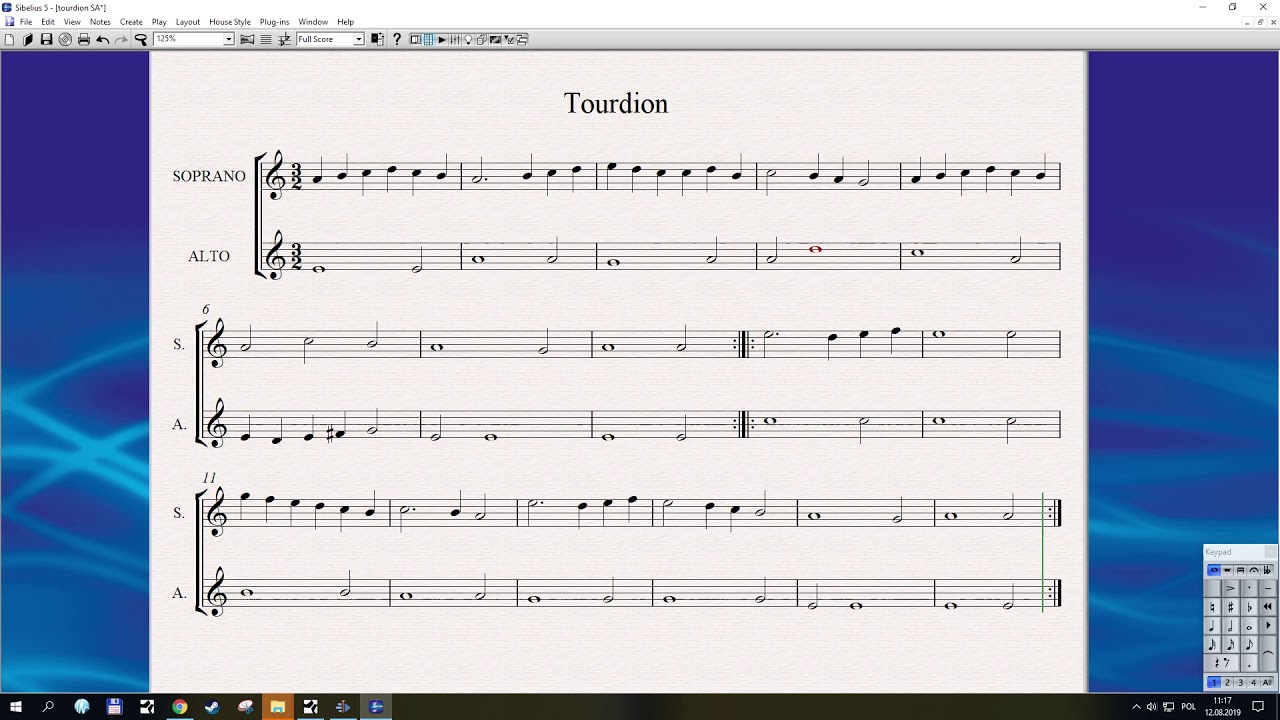The image size is (1280, 720).
Task: Toggle the Parts window button
Action: coord(482,40)
